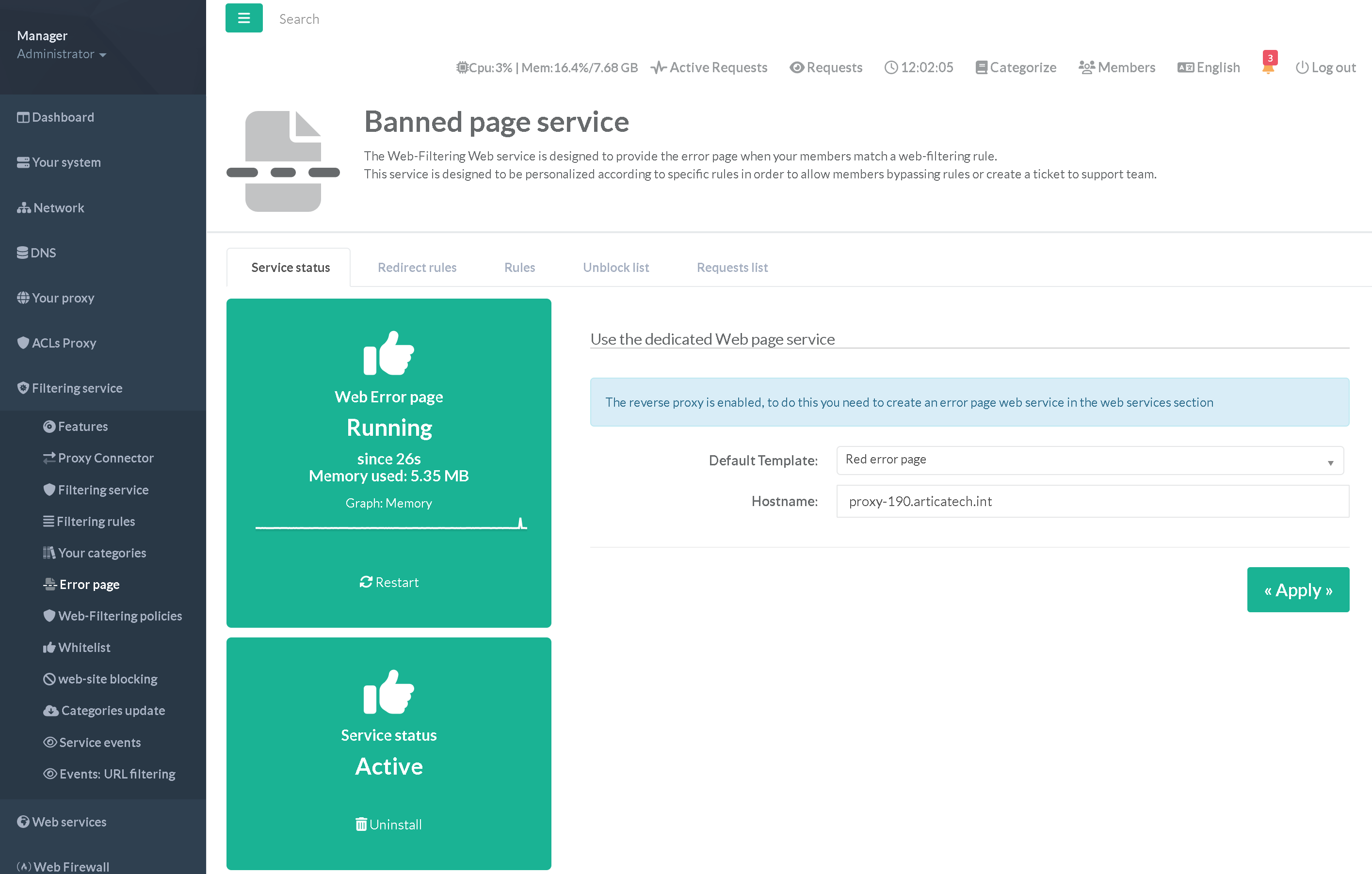The image size is (1372, 874).
Task: Open Categorize from the top bar
Action: pos(1016,67)
